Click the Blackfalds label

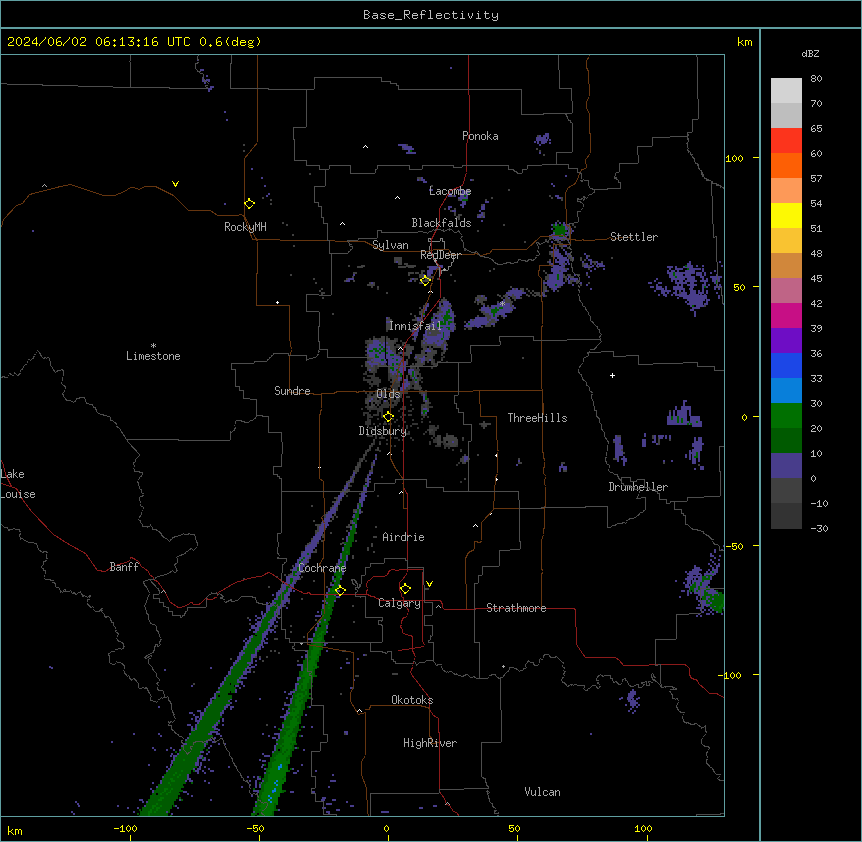click(x=441, y=223)
